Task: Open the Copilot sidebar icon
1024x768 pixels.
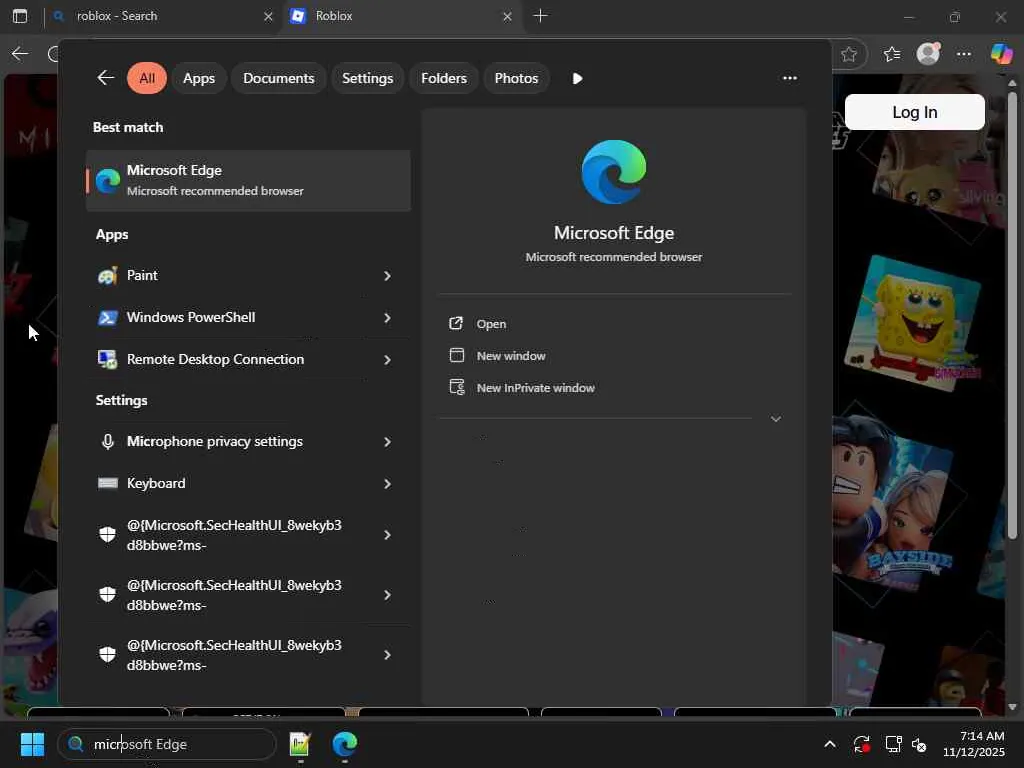Action: click(x=1001, y=53)
